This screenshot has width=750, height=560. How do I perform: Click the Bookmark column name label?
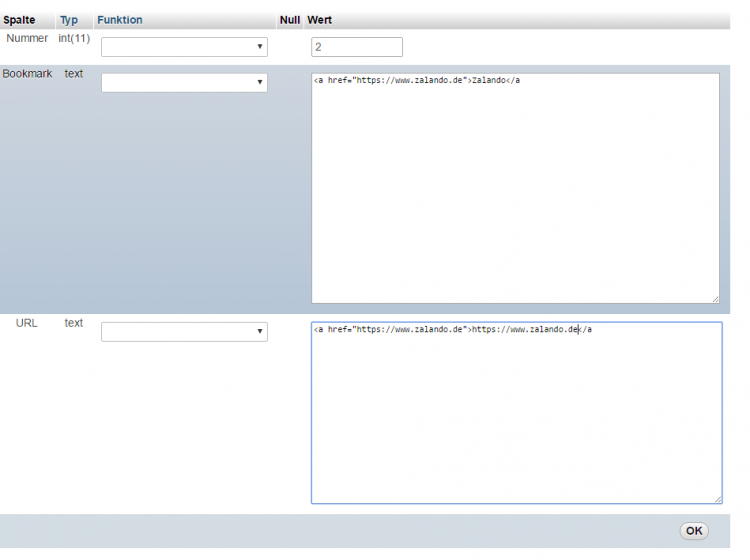click(x=27, y=74)
